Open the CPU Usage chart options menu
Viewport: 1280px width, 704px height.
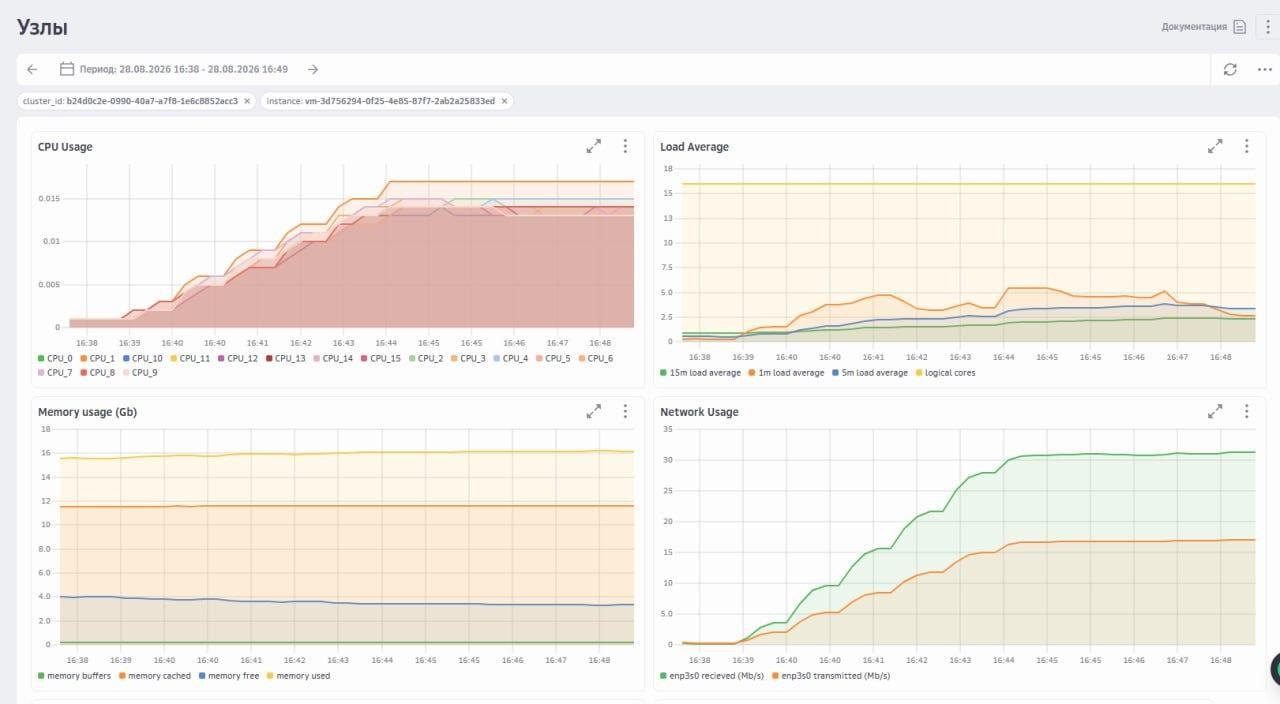pos(625,146)
